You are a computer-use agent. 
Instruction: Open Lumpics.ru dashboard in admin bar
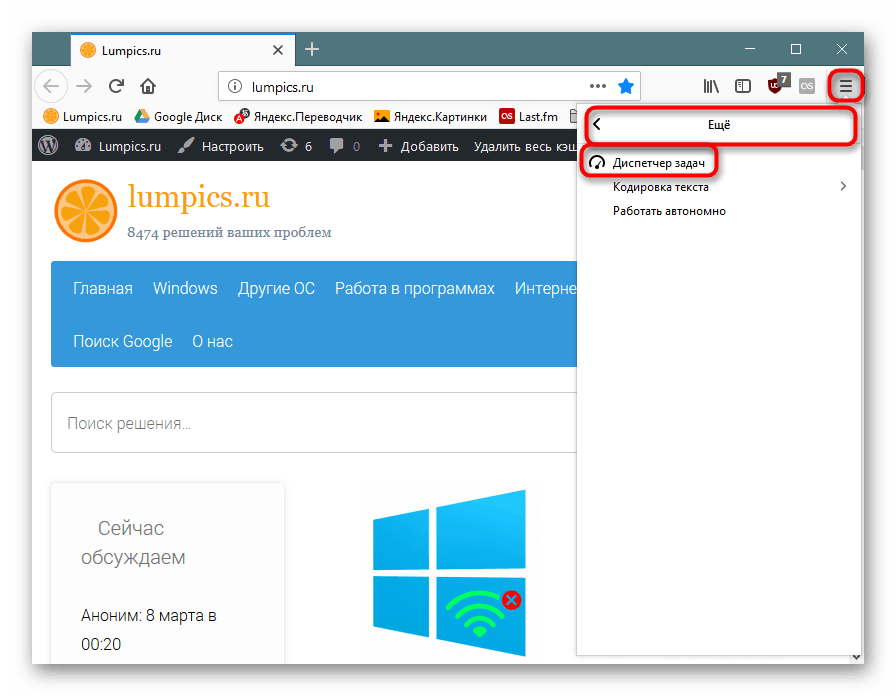118,146
